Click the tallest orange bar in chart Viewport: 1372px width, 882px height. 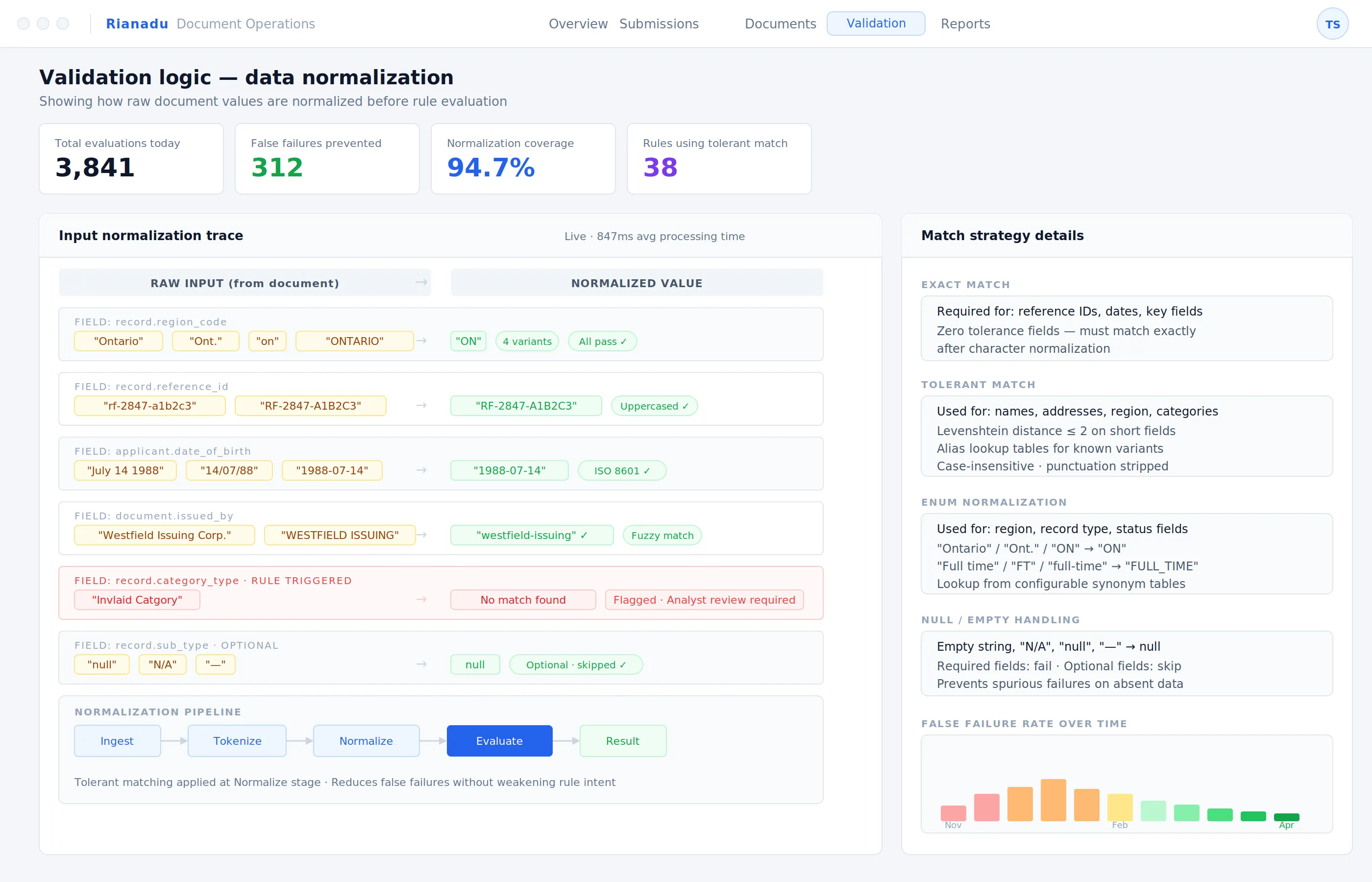(1053, 800)
